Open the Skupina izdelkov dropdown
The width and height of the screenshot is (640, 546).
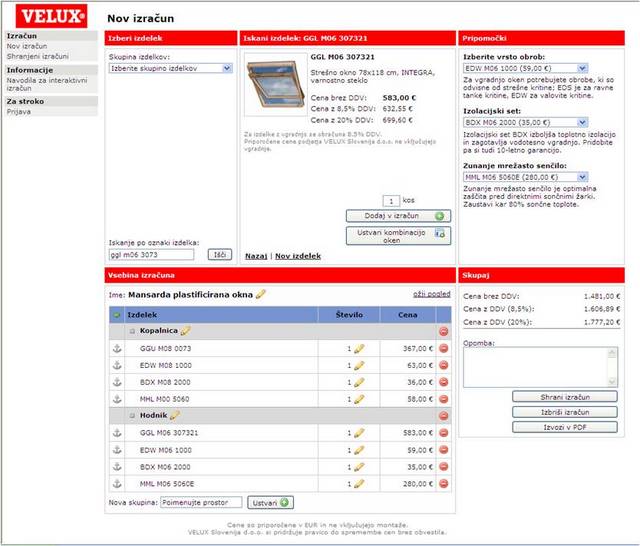[170, 68]
